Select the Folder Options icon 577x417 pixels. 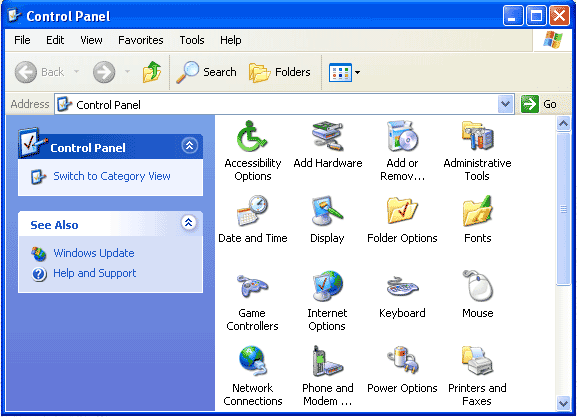(402, 211)
